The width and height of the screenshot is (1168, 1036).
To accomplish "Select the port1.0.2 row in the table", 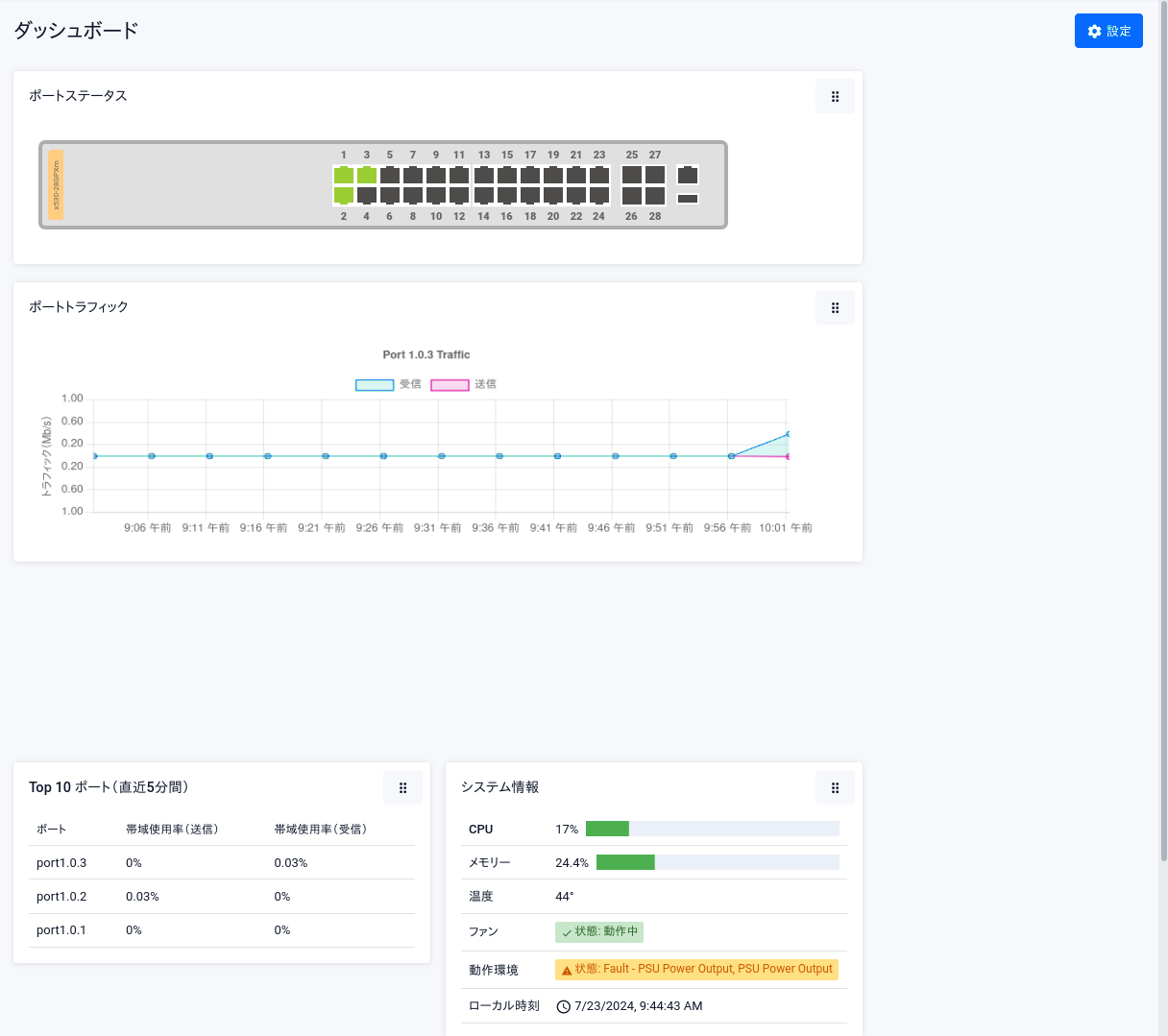I will point(221,897).
